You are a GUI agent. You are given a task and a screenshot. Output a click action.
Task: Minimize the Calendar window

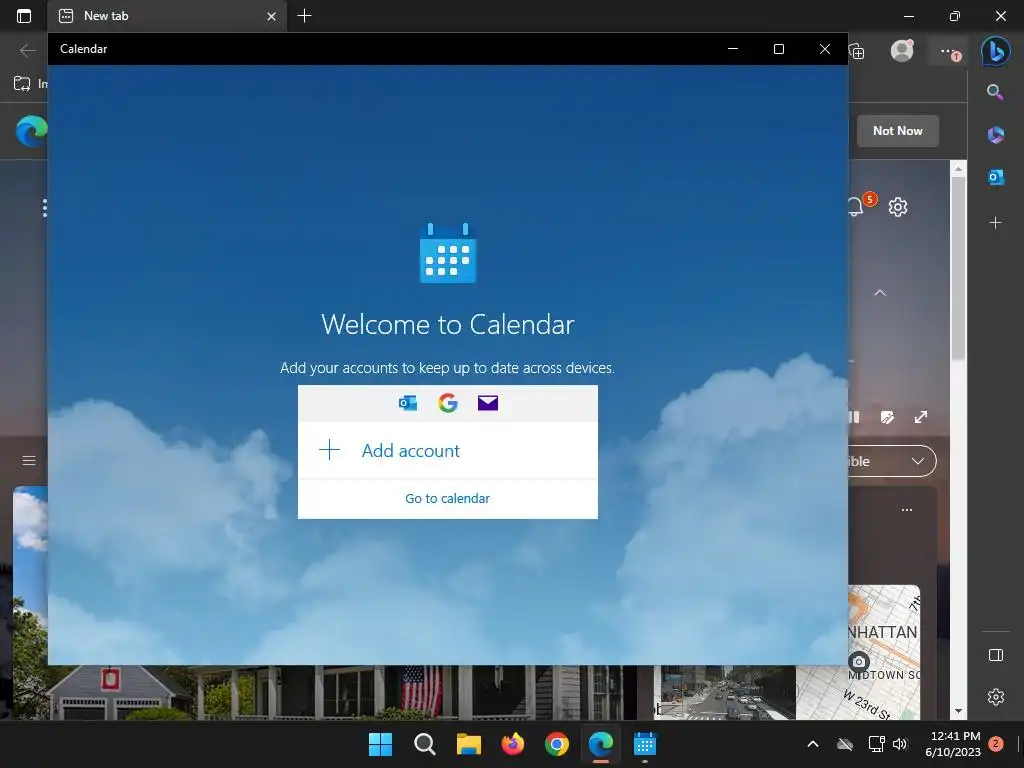(733, 49)
